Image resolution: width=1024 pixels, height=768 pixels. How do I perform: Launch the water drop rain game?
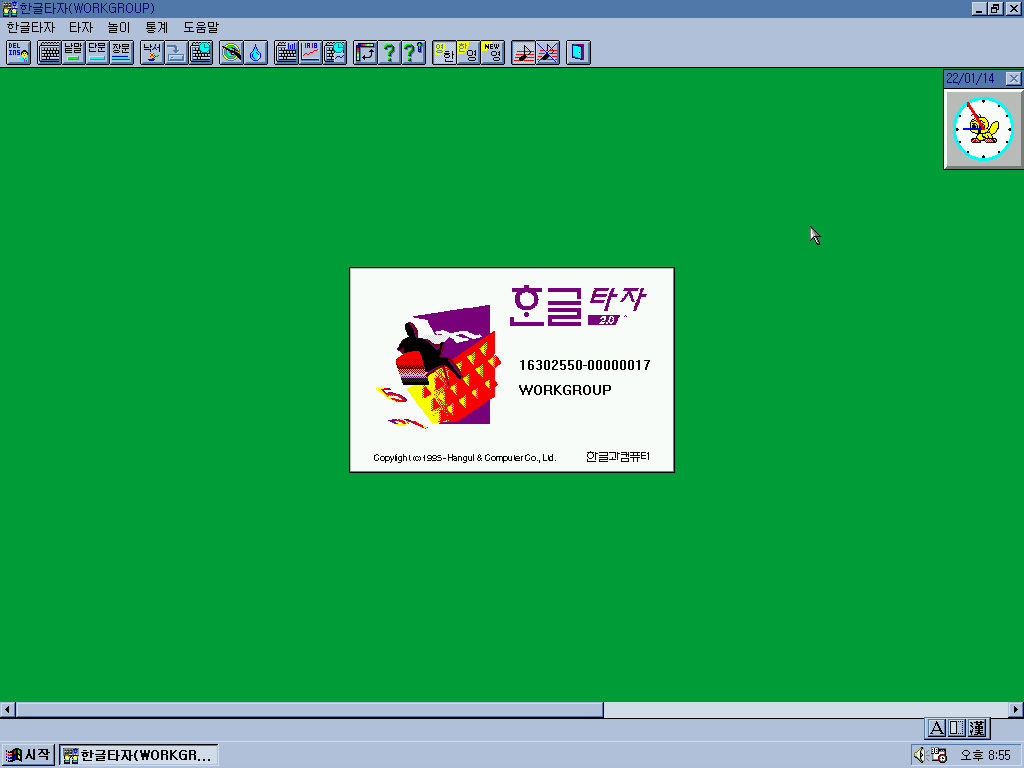[255, 52]
